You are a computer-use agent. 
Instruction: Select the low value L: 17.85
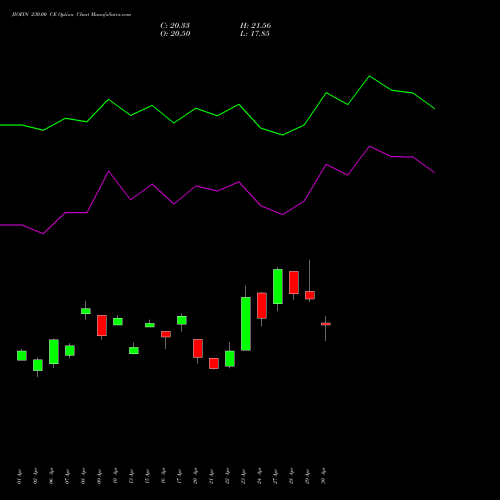tap(255, 34)
